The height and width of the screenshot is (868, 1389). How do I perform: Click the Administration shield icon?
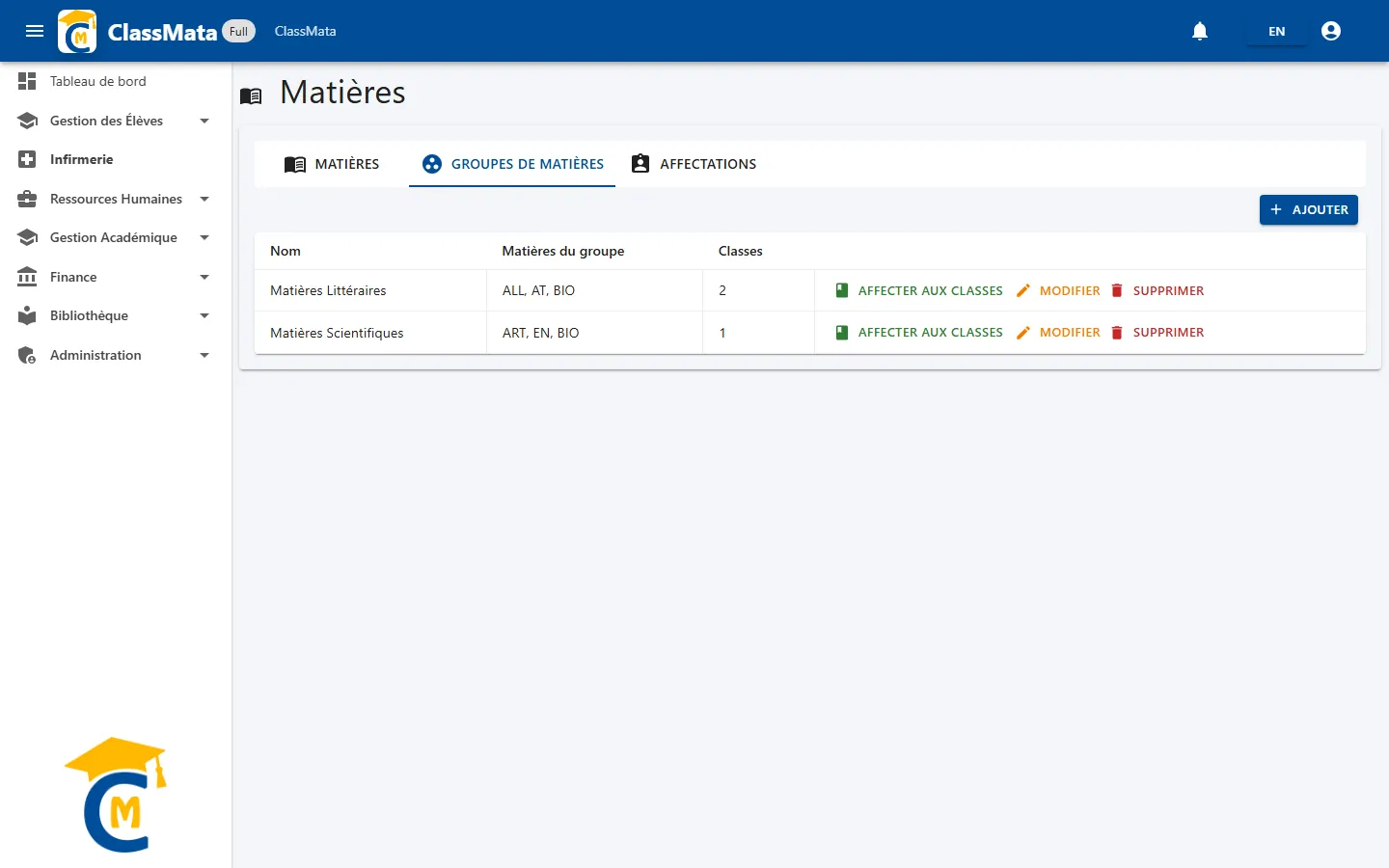tap(27, 355)
